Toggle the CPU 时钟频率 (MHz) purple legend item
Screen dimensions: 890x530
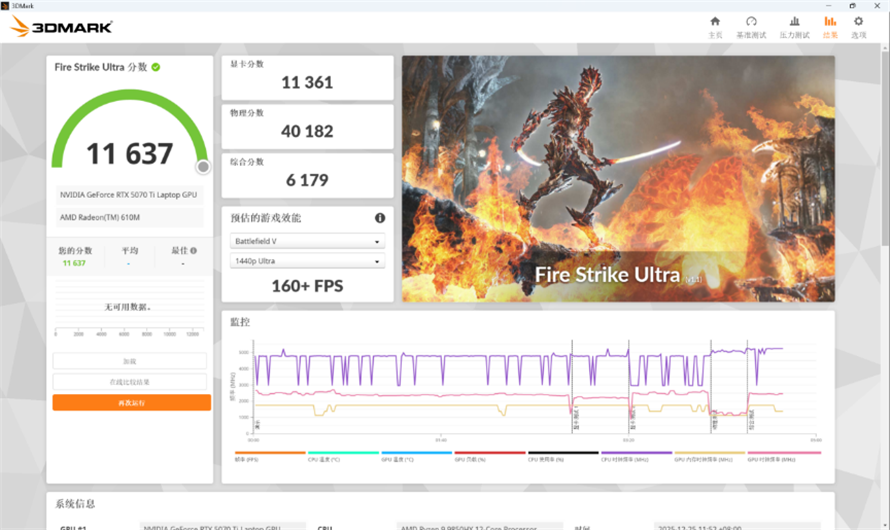pyautogui.click(x=636, y=456)
